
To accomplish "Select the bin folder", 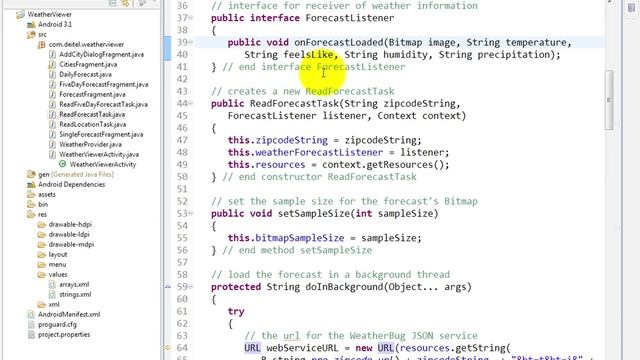I will point(43,204).
